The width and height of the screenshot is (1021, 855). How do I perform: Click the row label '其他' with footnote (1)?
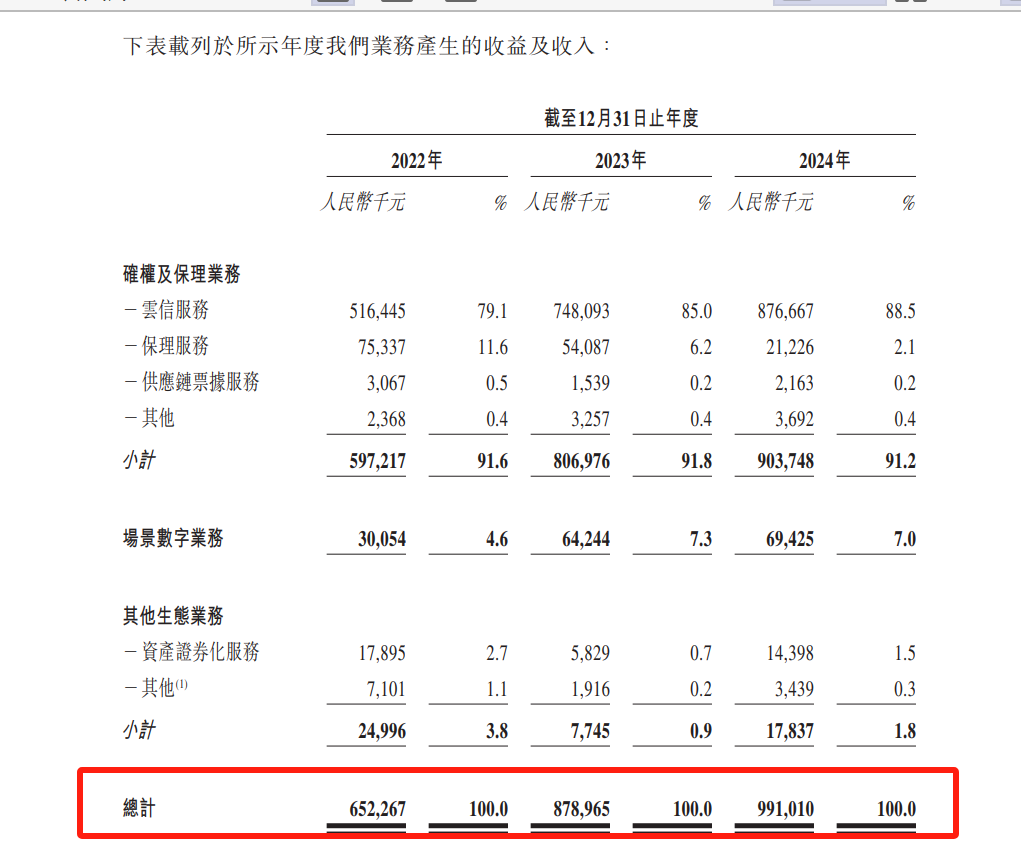coord(164,688)
